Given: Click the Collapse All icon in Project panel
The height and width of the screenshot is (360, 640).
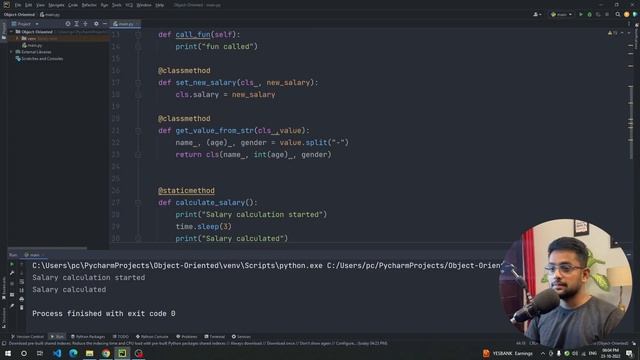Looking at the screenshot, I should pos(85,24).
